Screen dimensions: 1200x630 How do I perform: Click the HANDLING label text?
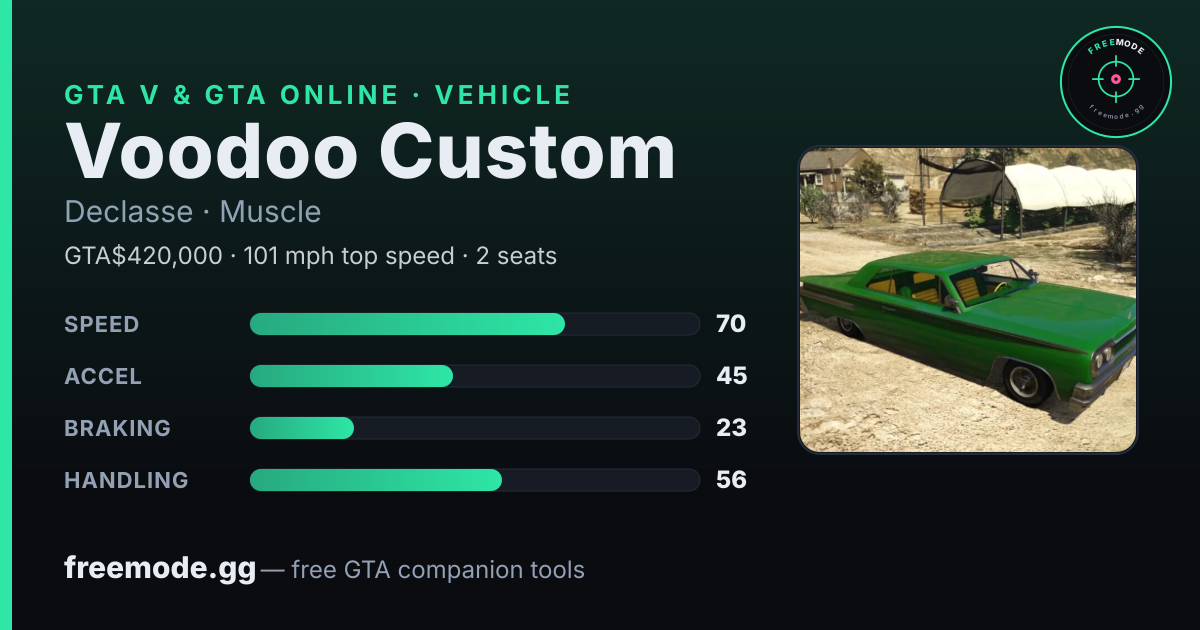[126, 480]
